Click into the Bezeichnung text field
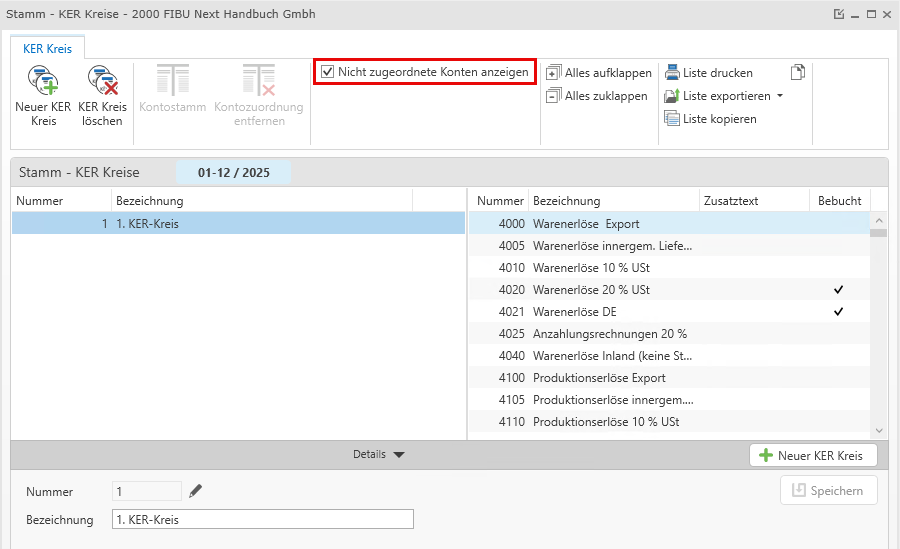900x549 pixels. click(x=262, y=520)
